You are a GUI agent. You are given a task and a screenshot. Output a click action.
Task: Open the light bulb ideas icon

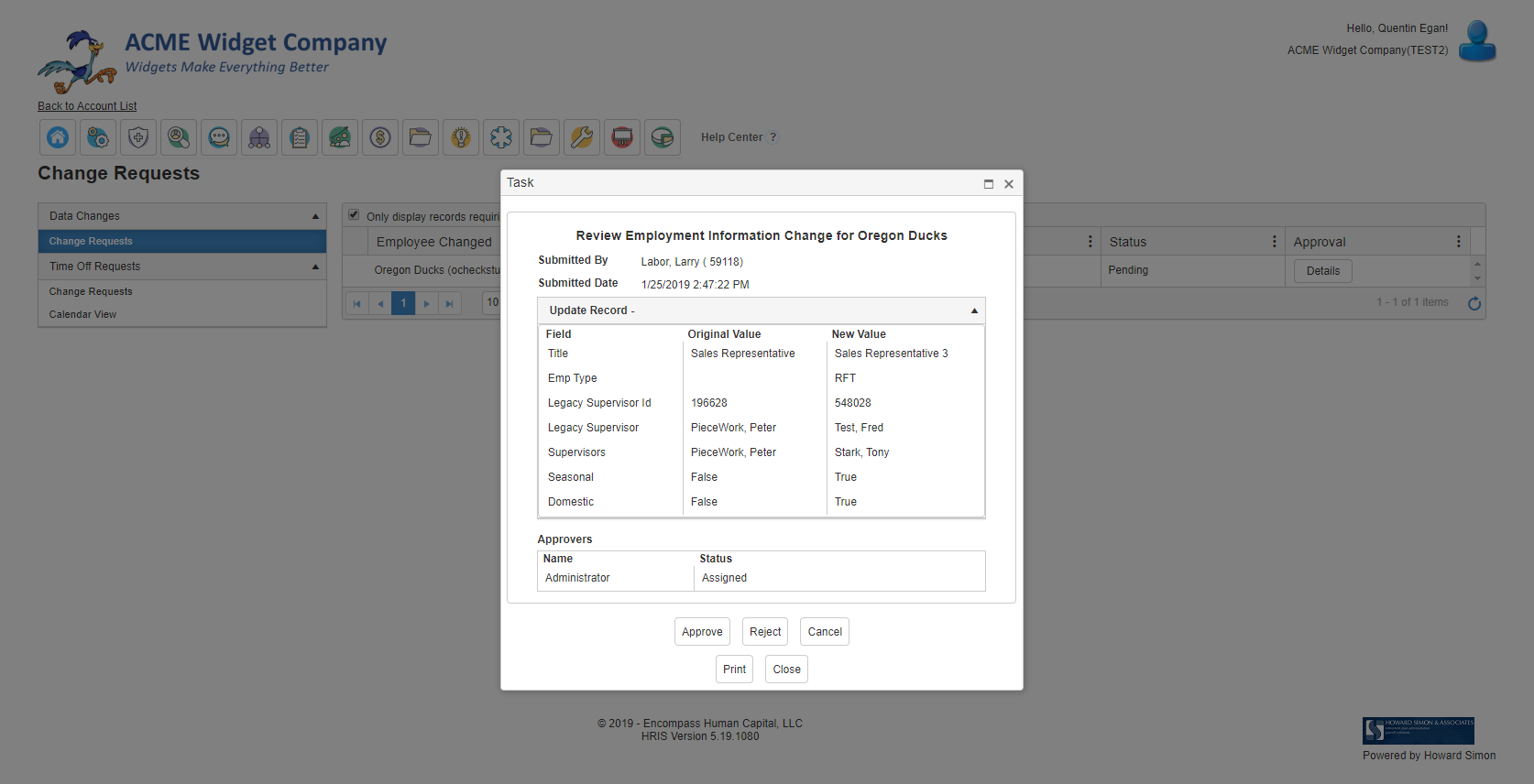point(461,137)
